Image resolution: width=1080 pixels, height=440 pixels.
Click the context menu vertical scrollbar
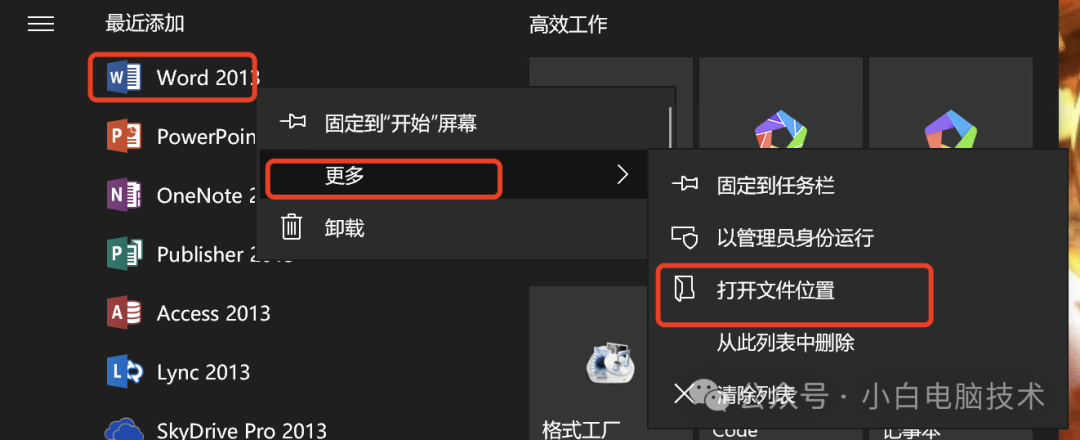(x=670, y=127)
